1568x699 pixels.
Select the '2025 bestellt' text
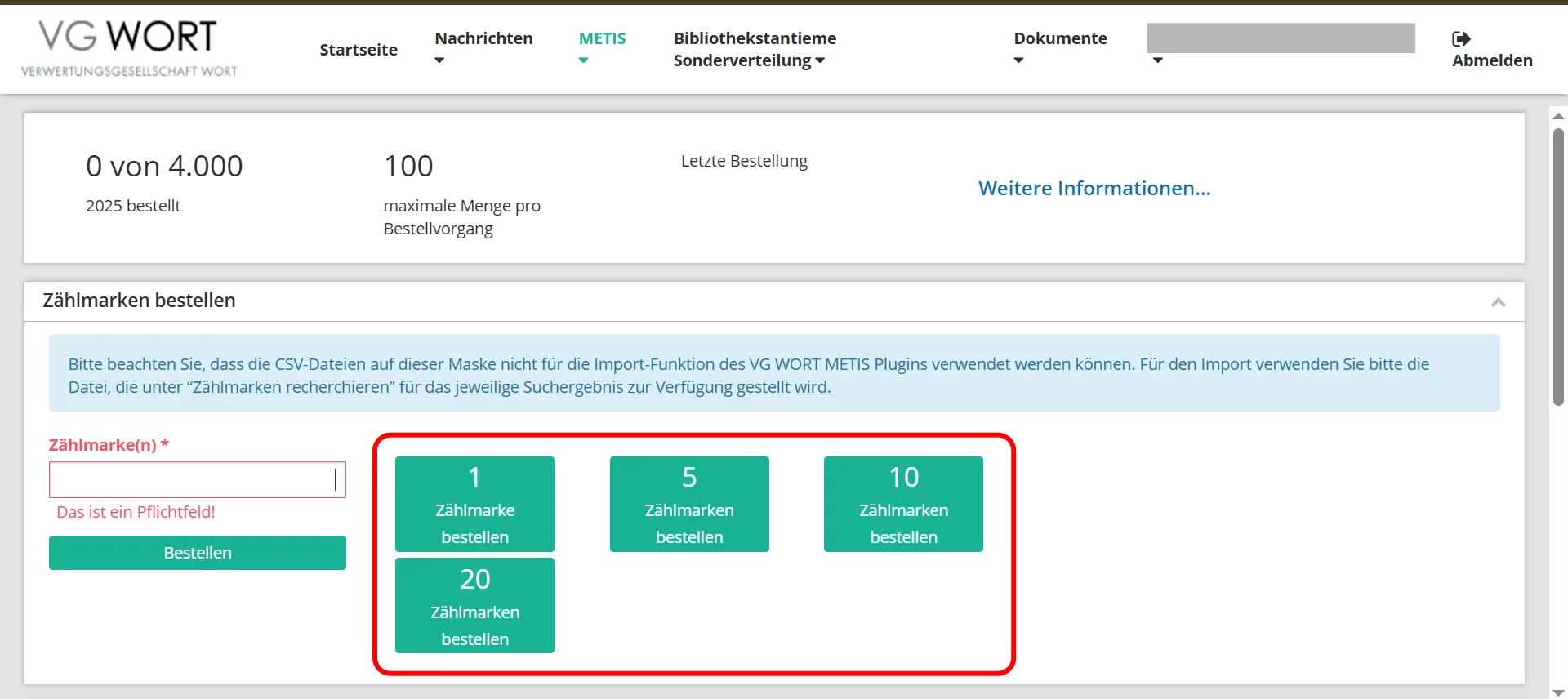[133, 206]
